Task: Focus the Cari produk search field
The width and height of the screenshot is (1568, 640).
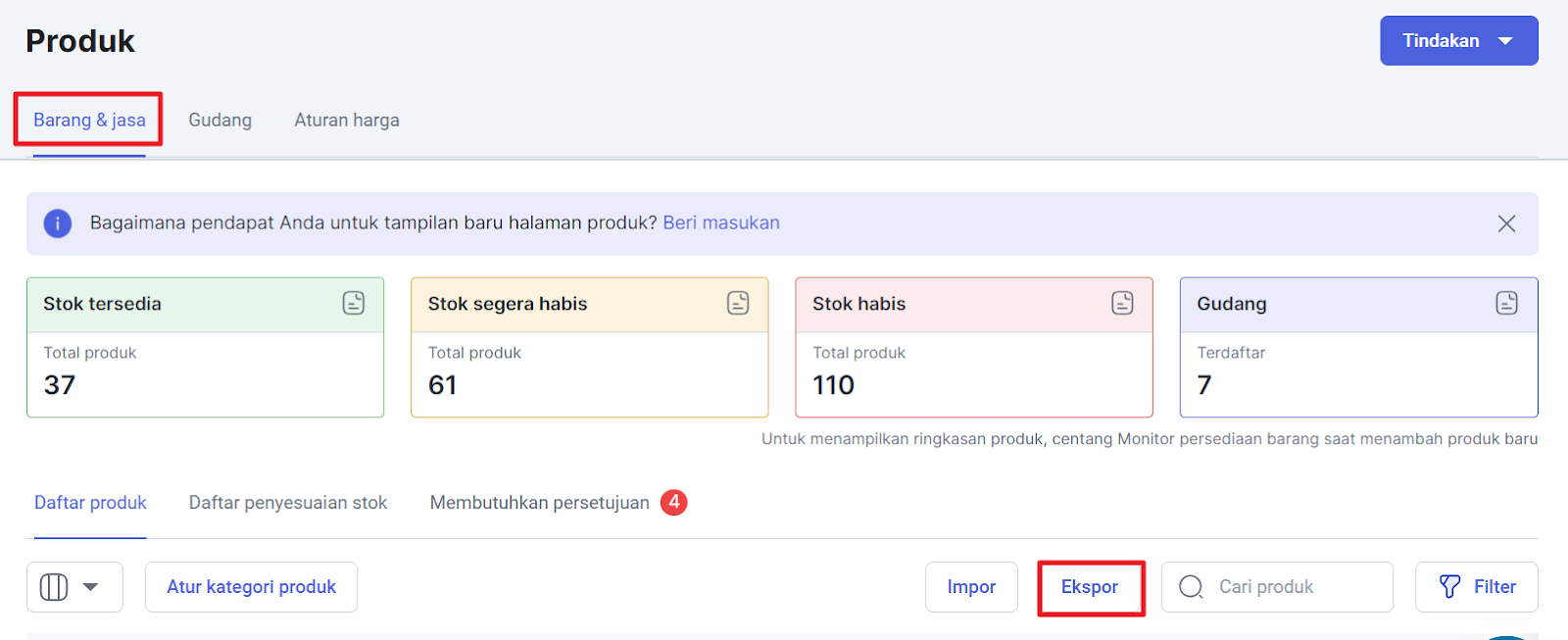Action: coord(1277,587)
